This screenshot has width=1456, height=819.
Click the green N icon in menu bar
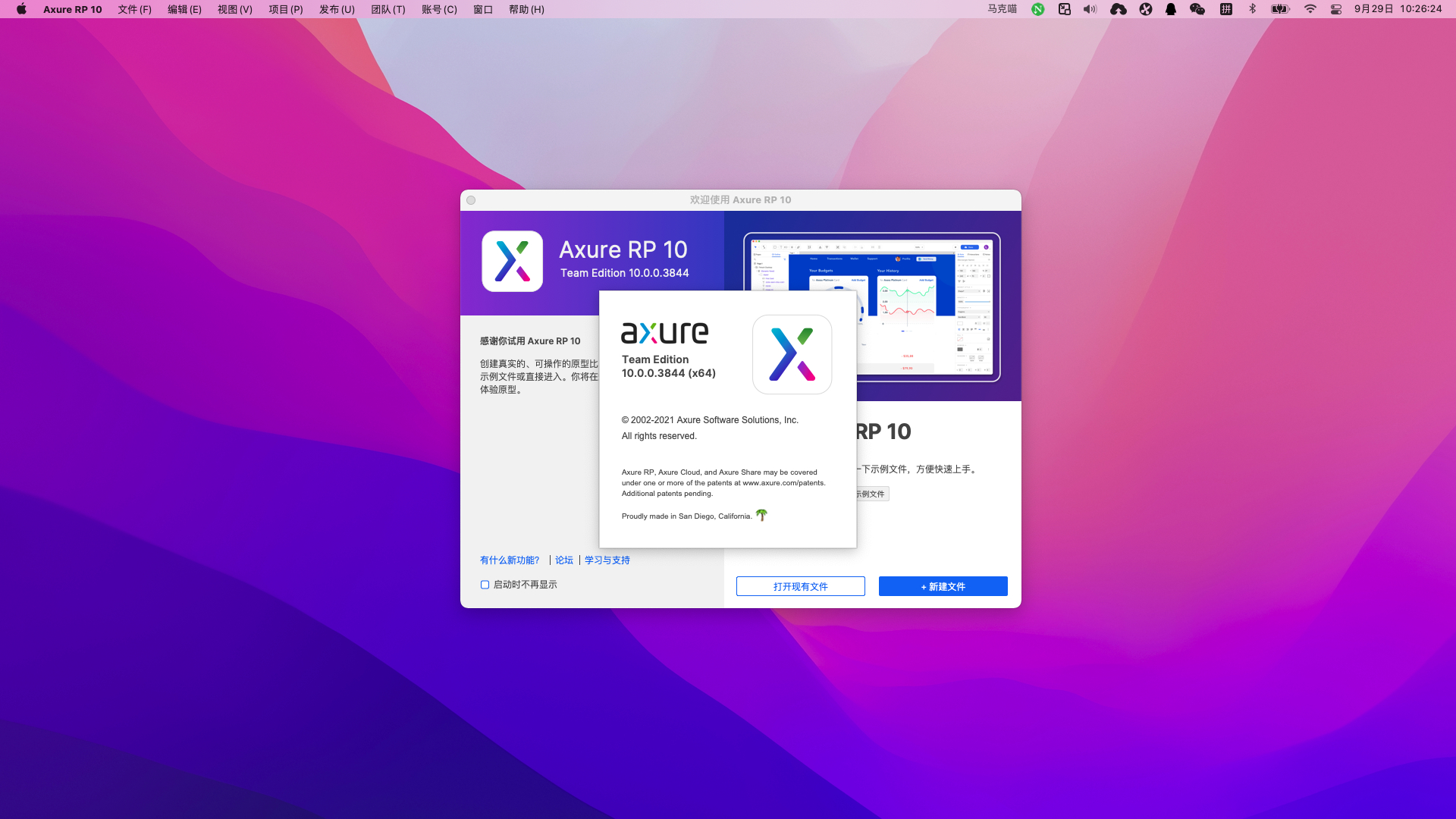(x=1038, y=9)
